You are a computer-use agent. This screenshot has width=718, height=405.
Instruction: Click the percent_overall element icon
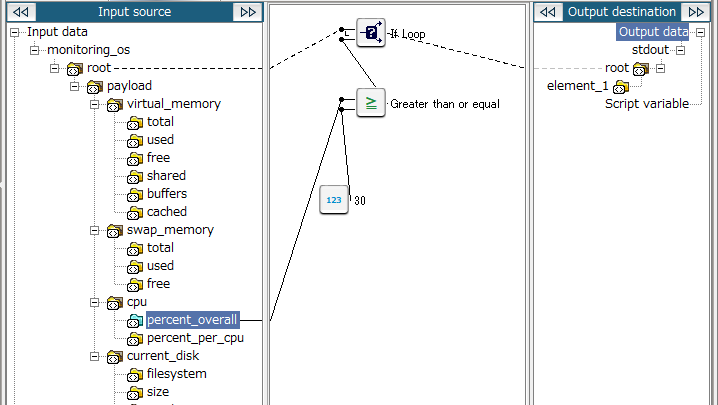pos(135,321)
